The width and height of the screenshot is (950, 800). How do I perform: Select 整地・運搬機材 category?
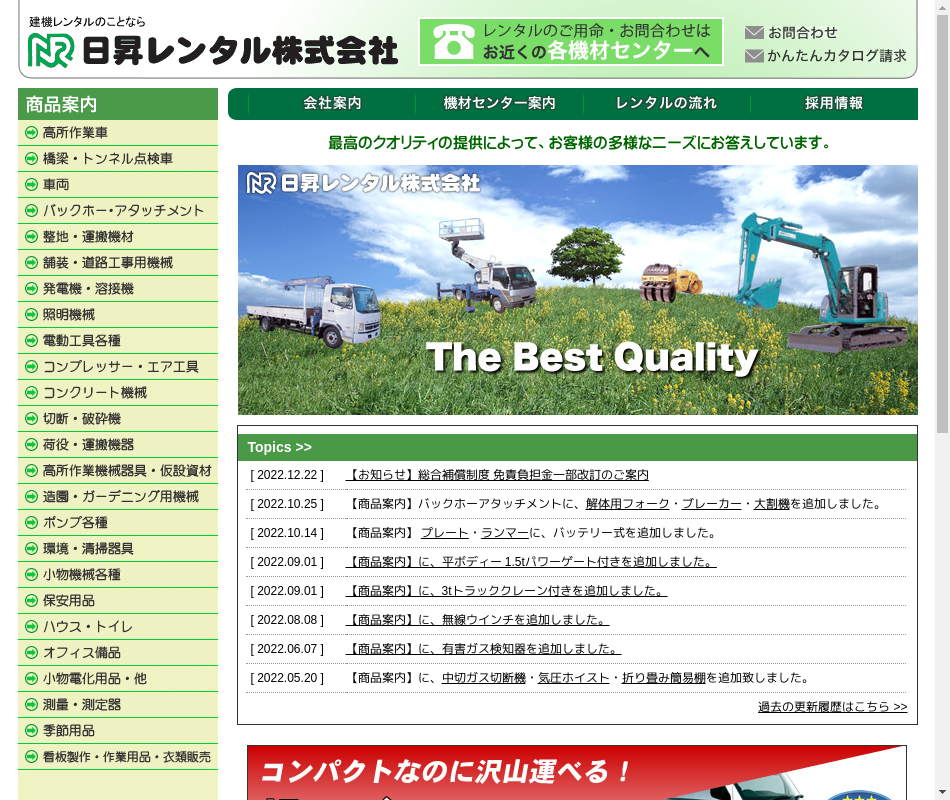(118, 237)
